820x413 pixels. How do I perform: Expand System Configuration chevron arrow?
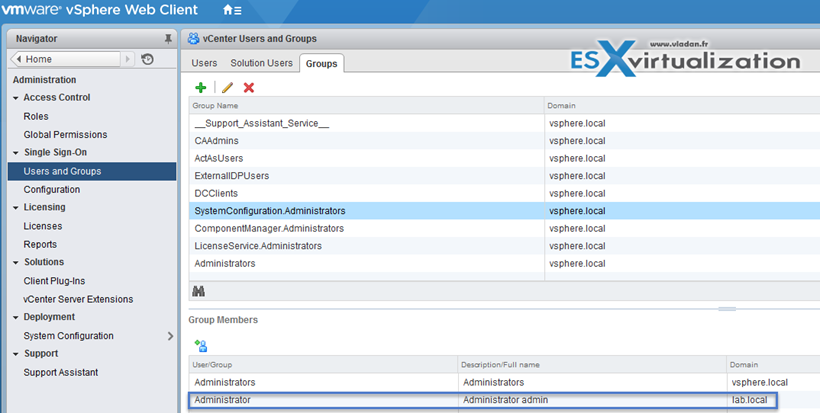[x=170, y=336]
